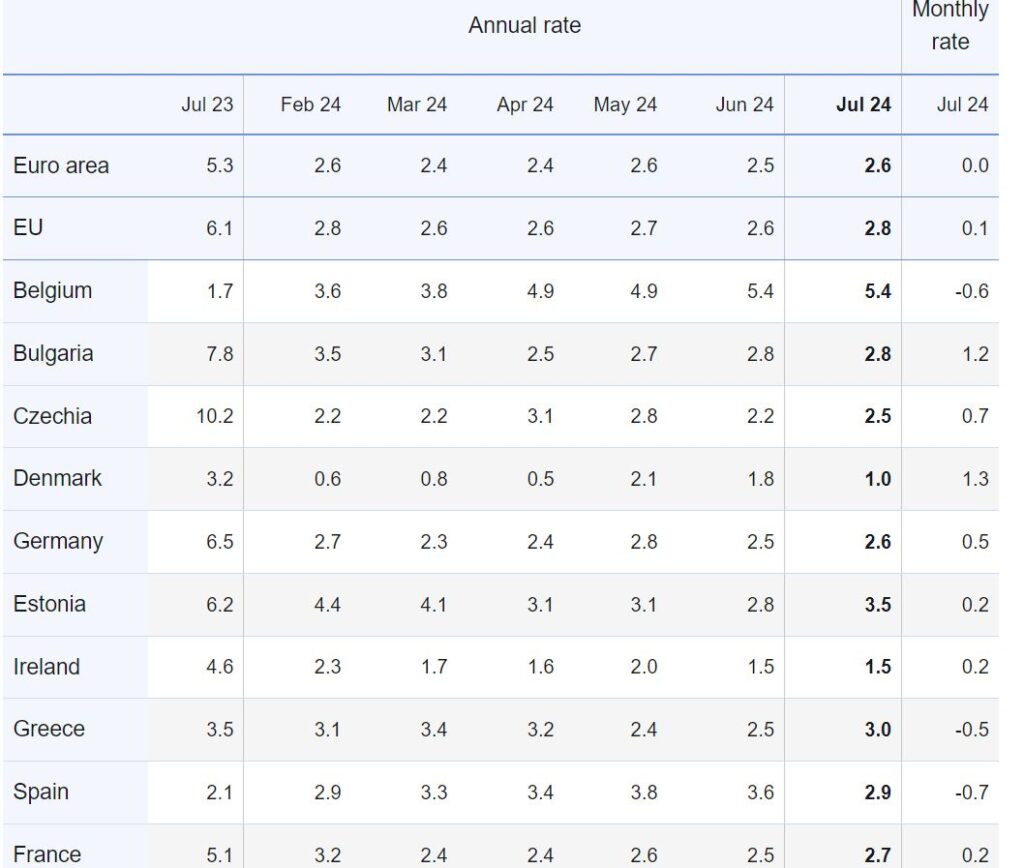Select the Denmark row label
This screenshot has height=868, width=1024.
57,478
